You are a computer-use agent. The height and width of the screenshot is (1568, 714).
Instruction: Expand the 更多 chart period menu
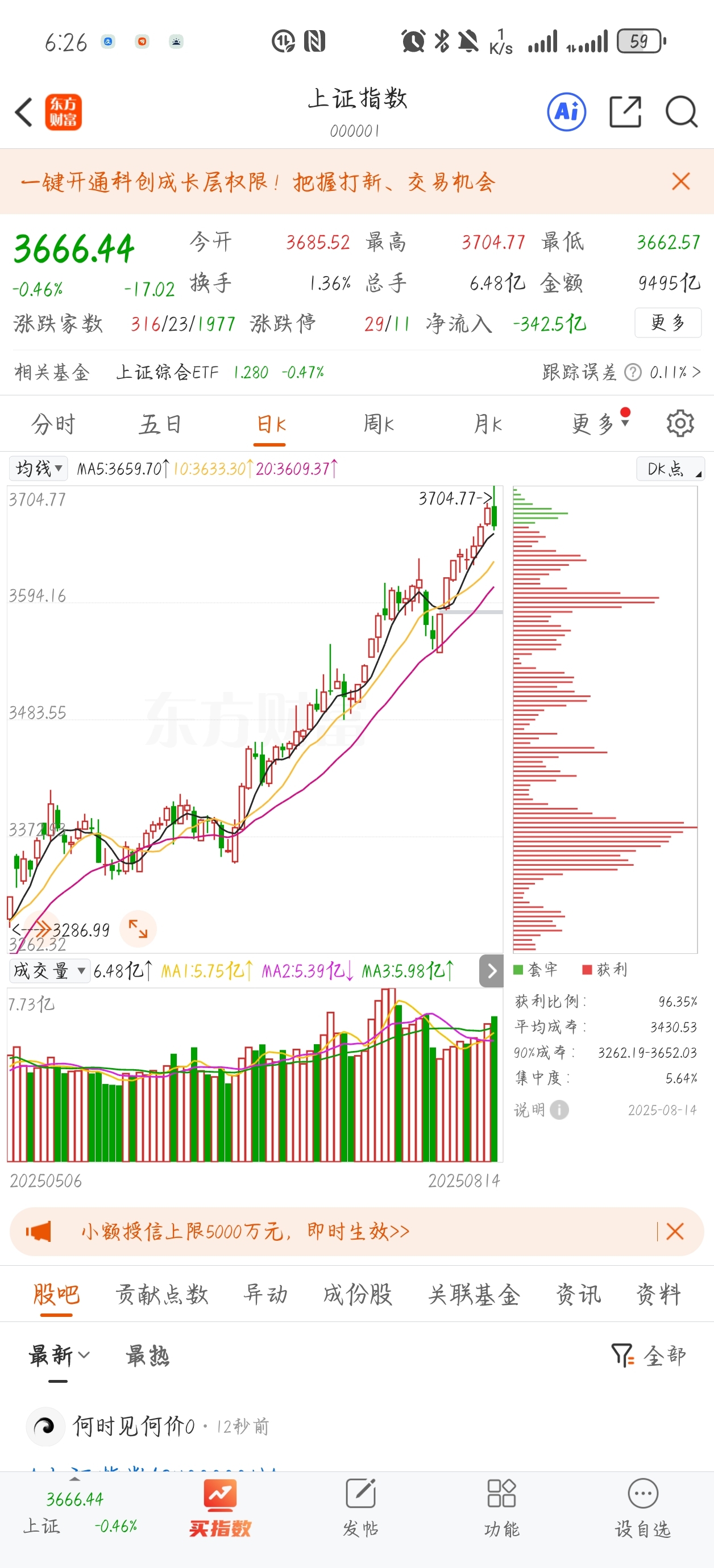tap(600, 423)
